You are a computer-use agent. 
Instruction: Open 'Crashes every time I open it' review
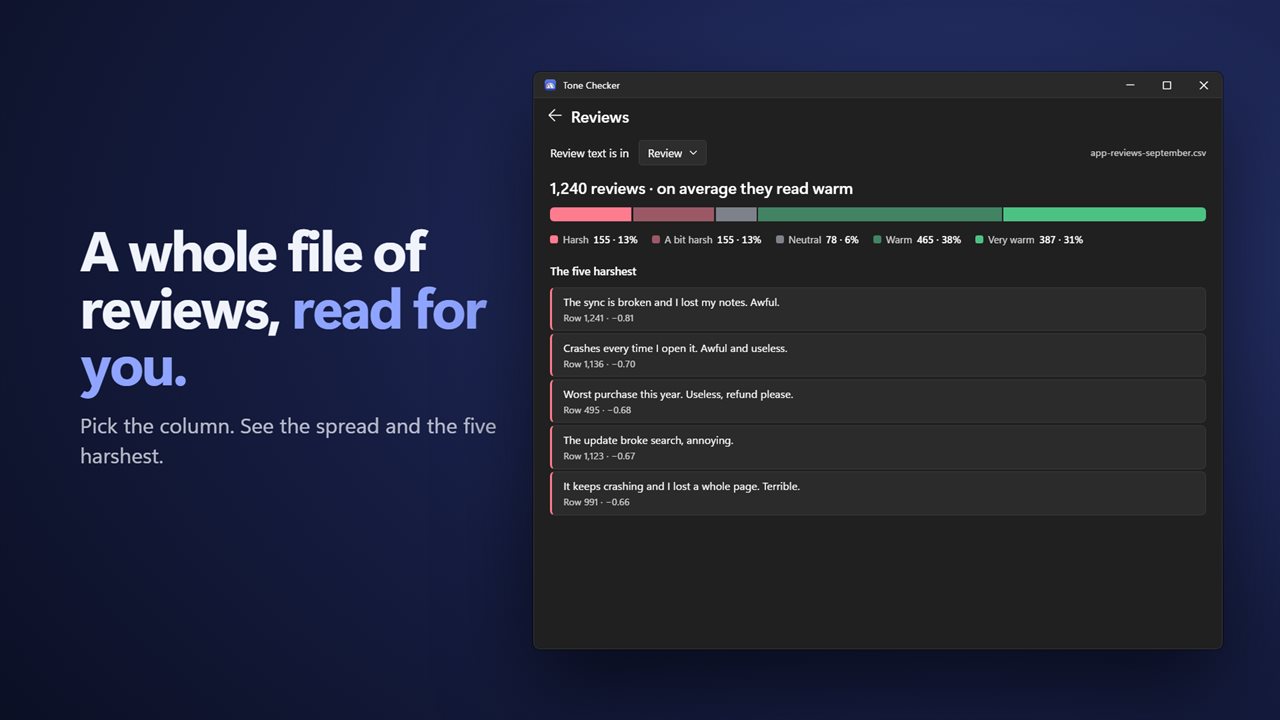click(x=878, y=355)
